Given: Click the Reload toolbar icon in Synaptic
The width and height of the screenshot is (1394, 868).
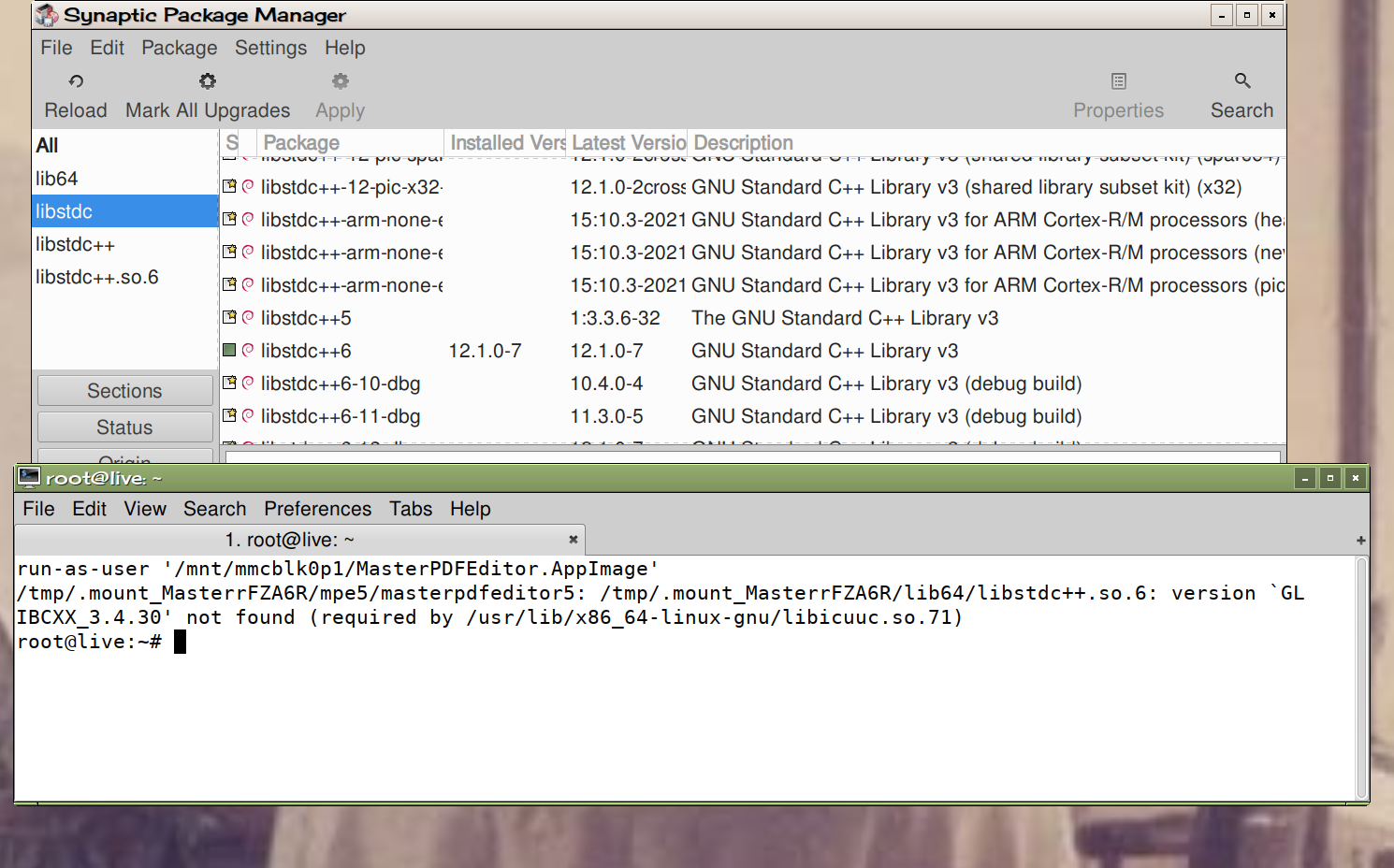Looking at the screenshot, I should pos(76,81).
